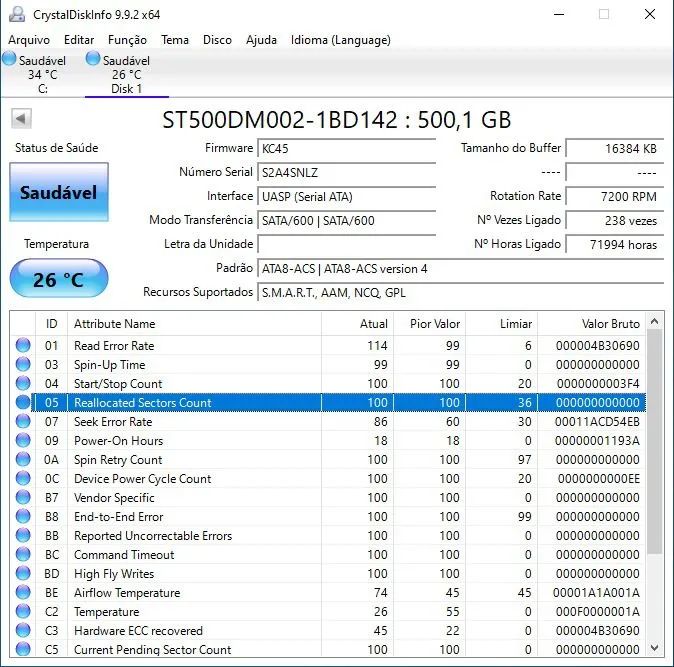The image size is (674, 667).
Task: Click the status orb for High Fly Writes
Action: tap(23, 573)
